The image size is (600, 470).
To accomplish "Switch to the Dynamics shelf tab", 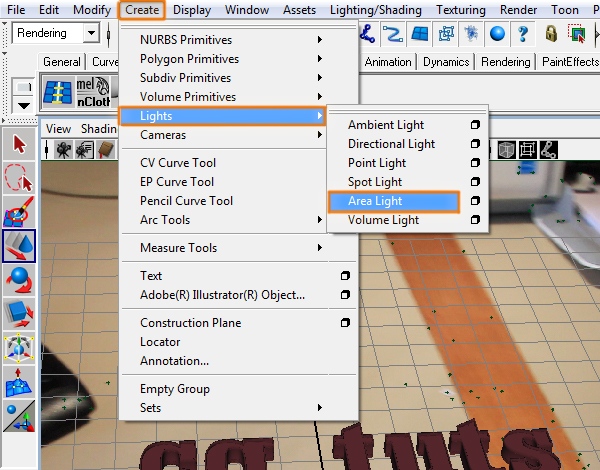I will coord(446,62).
